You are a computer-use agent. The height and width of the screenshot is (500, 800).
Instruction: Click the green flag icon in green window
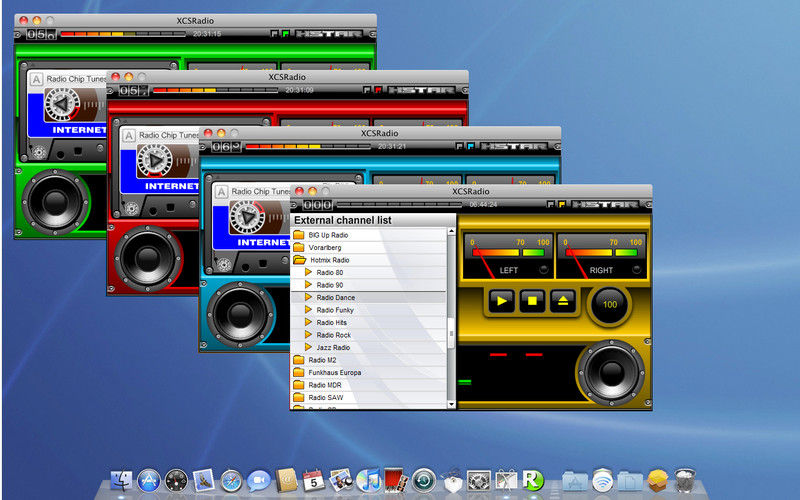[x=286, y=34]
